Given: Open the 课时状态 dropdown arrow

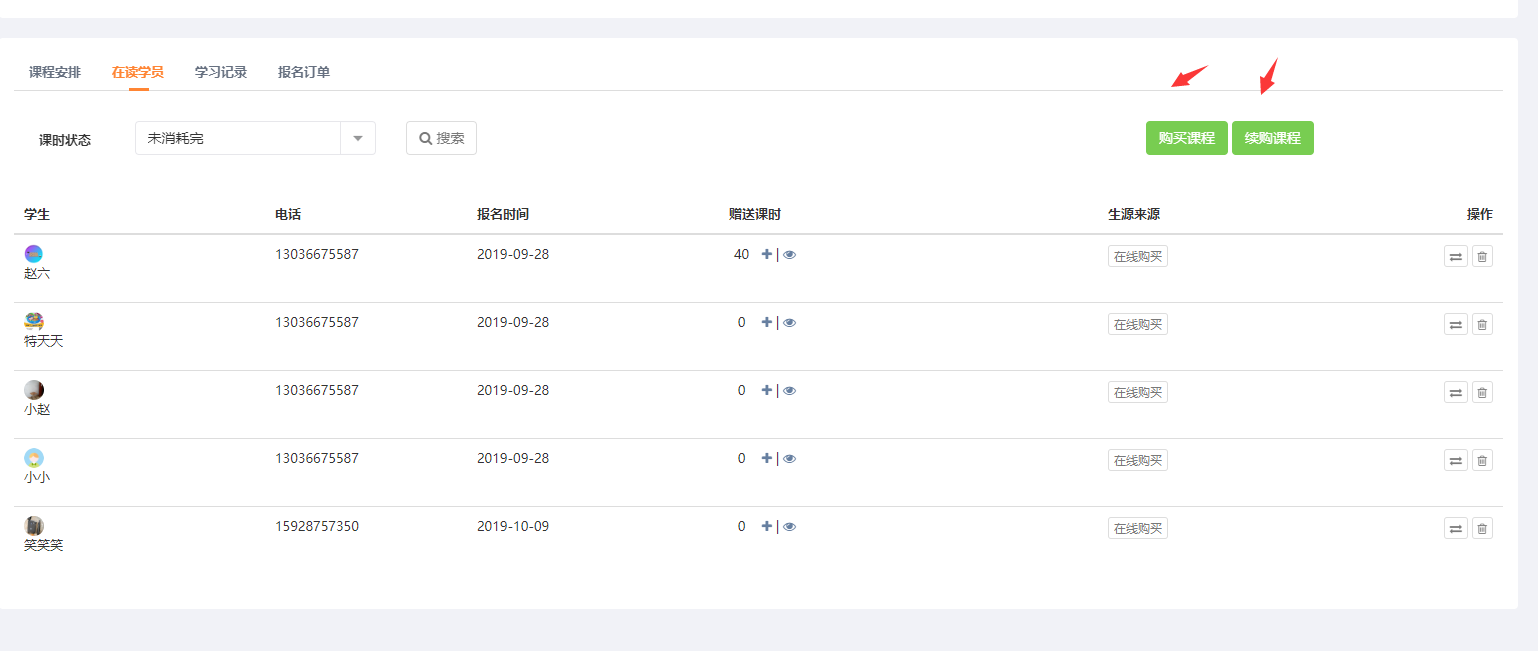Looking at the screenshot, I should pos(358,138).
